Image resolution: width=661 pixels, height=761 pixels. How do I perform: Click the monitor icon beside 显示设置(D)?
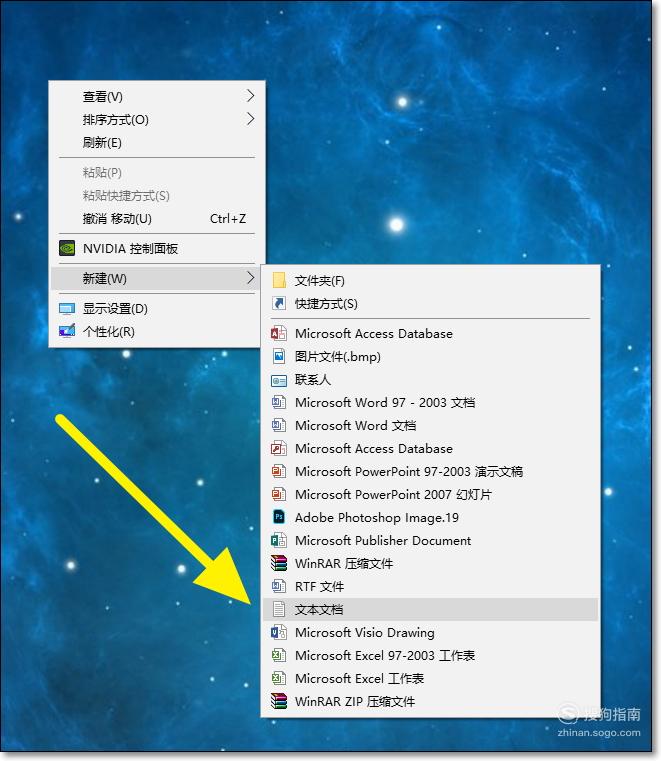coord(67,309)
